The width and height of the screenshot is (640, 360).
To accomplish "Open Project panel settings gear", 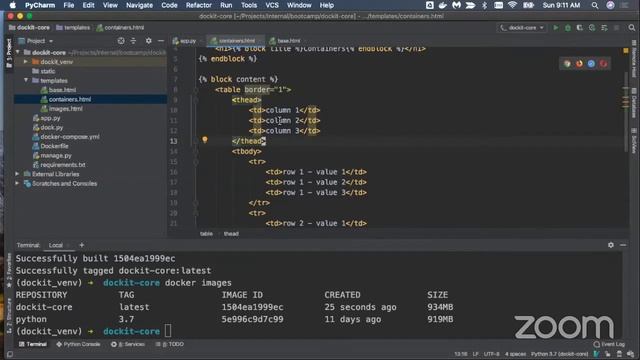I will click(149, 41).
